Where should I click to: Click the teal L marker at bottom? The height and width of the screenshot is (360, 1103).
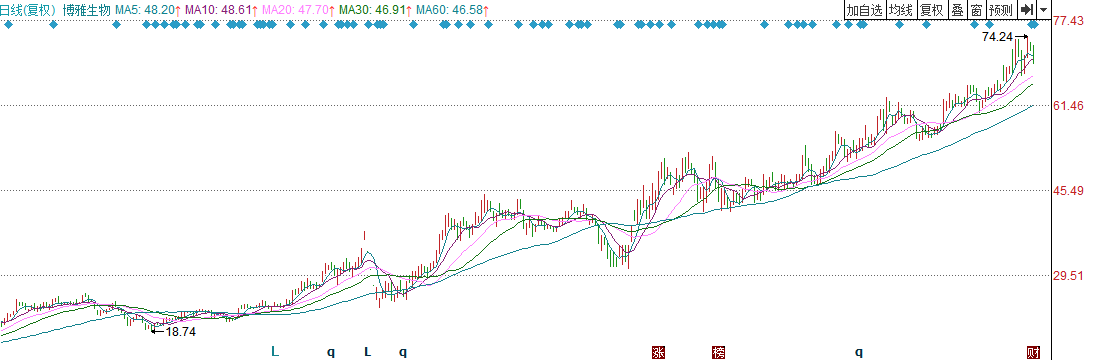tap(275, 351)
